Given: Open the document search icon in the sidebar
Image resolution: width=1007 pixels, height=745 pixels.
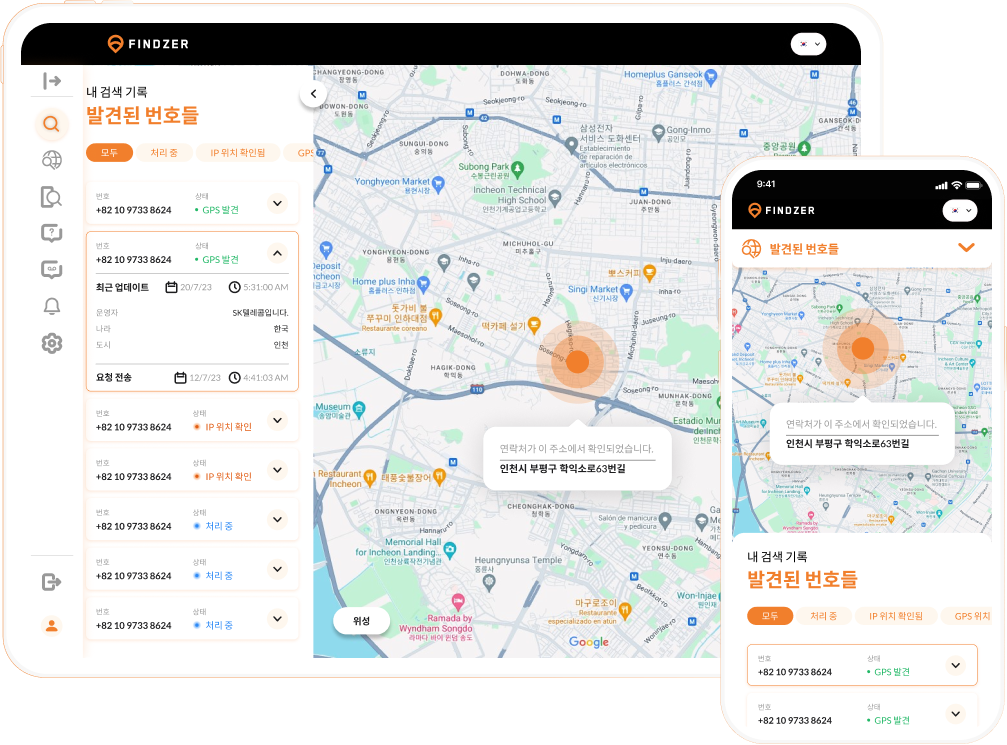Looking at the screenshot, I should coord(52,197).
